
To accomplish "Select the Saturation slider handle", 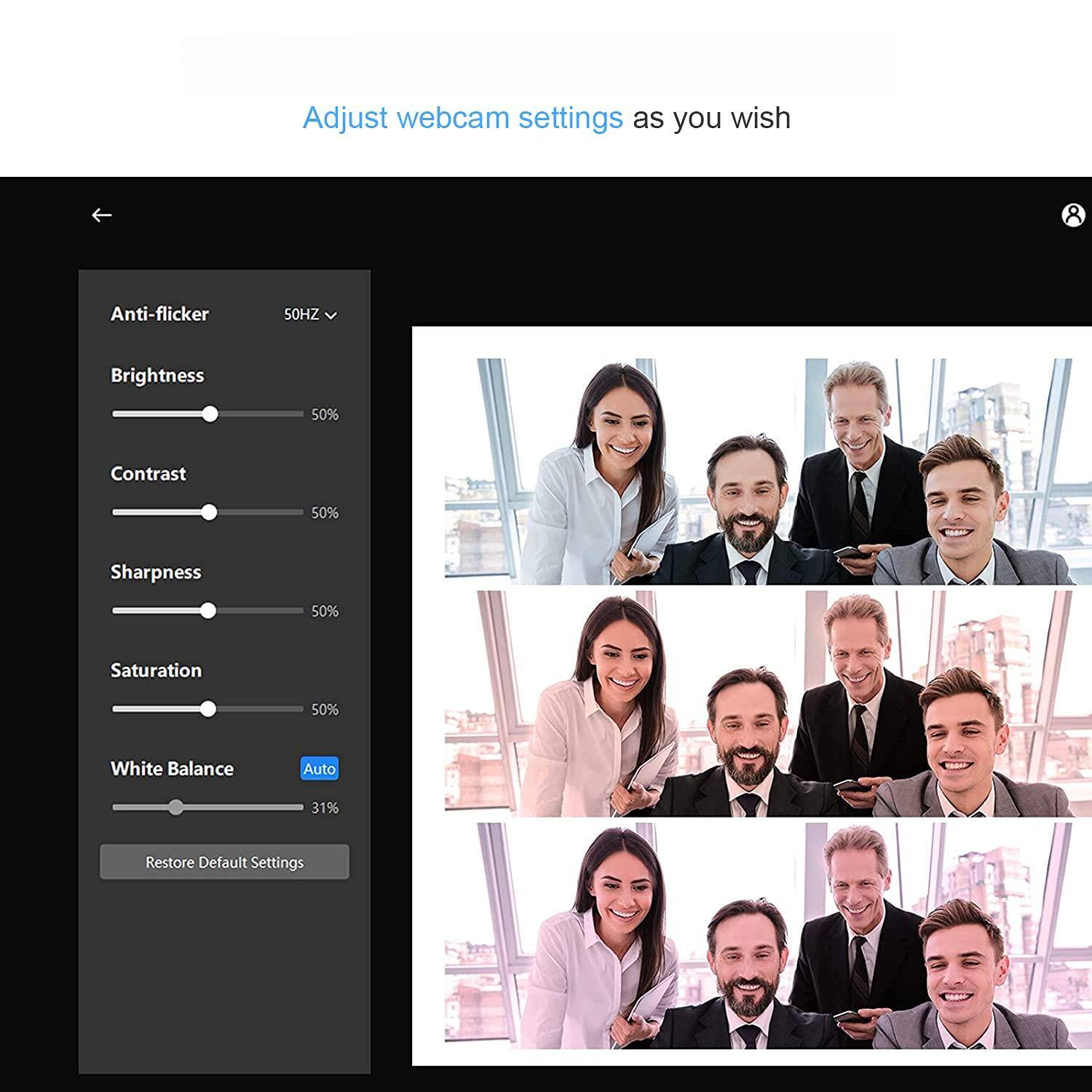I will coord(210,708).
